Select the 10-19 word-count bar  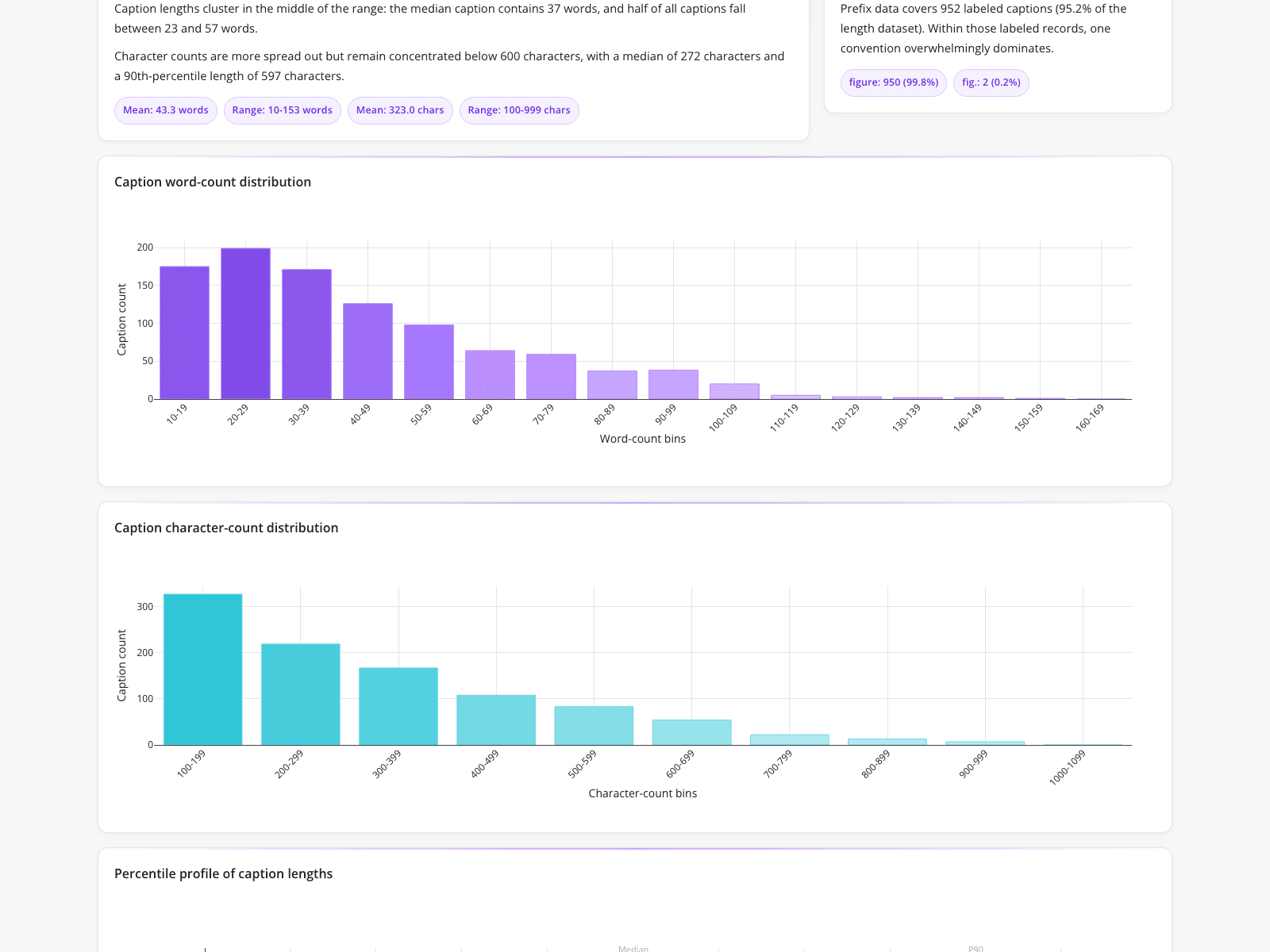(184, 332)
